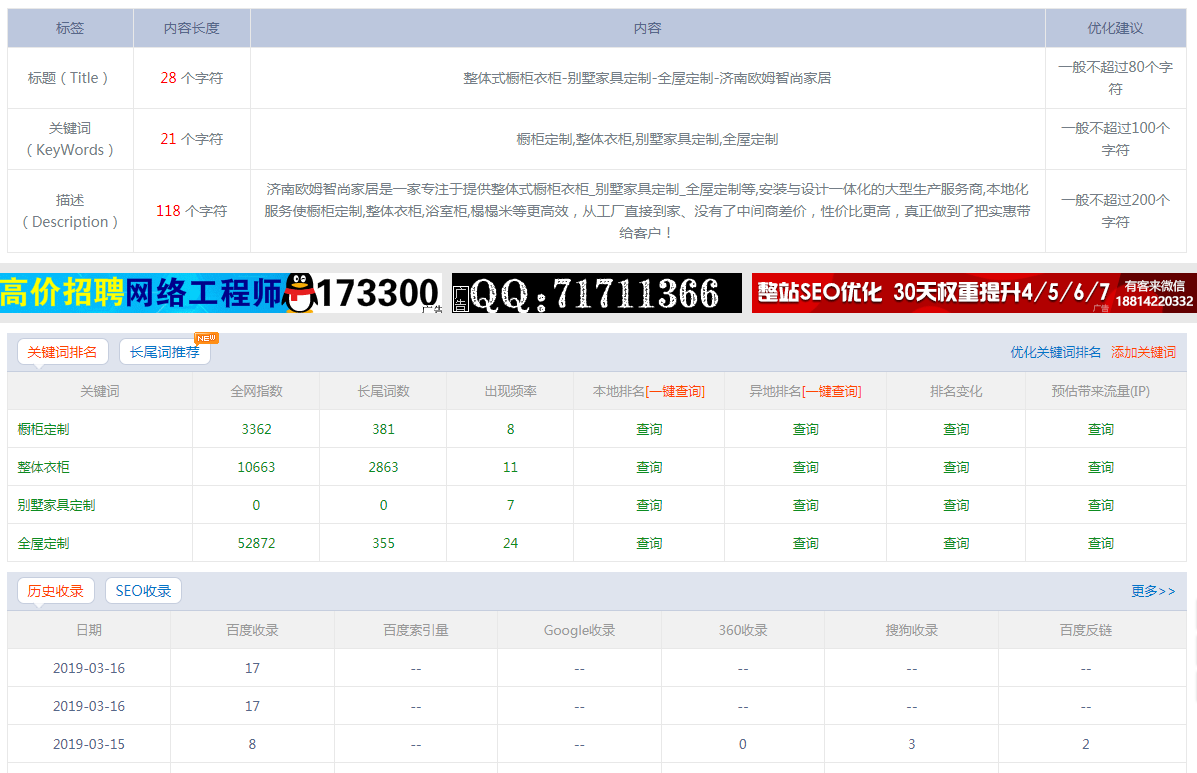Click the 添加关键词 link
Image resolution: width=1197 pixels, height=773 pixels.
1143,352
